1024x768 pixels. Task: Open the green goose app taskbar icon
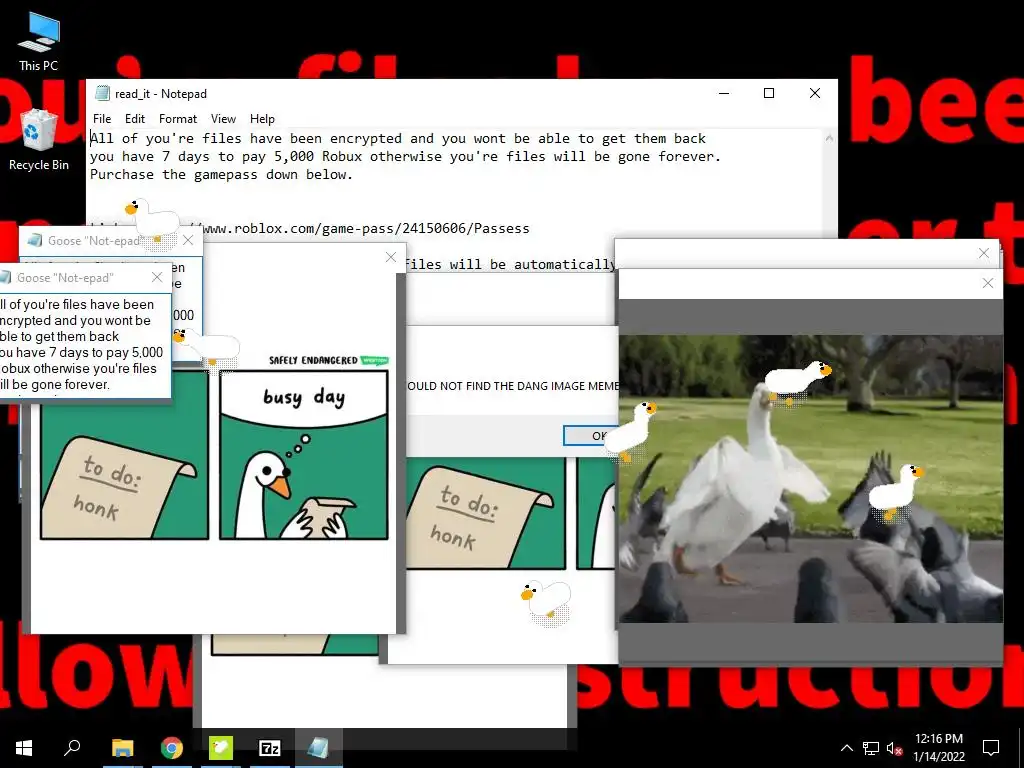221,748
